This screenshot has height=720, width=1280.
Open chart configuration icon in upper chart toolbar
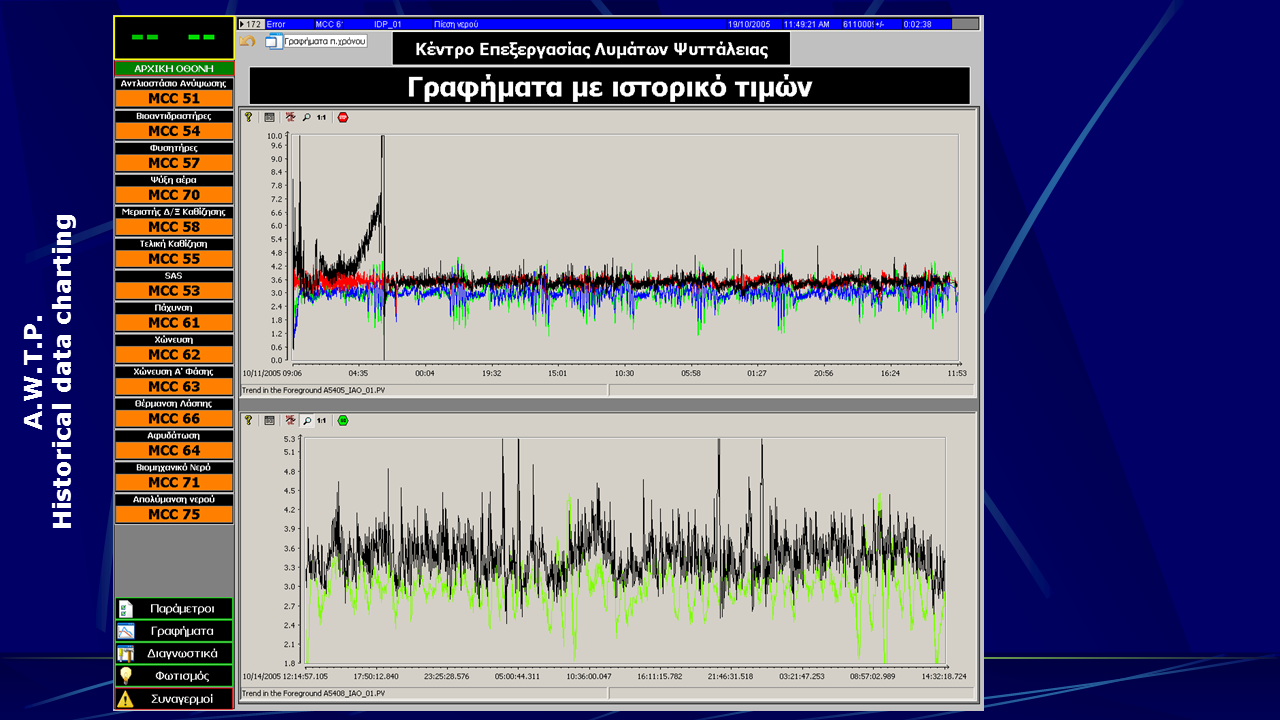point(269,117)
